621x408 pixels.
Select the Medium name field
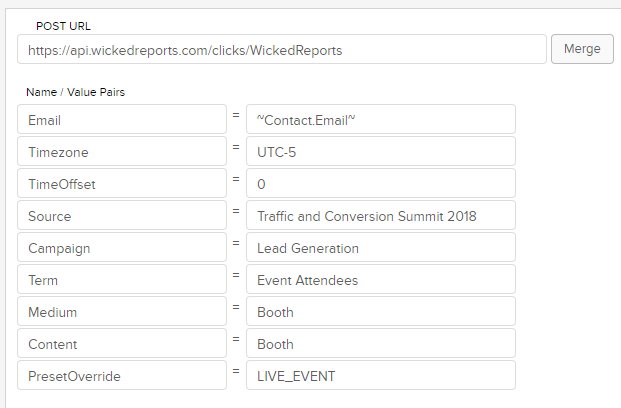click(122, 311)
